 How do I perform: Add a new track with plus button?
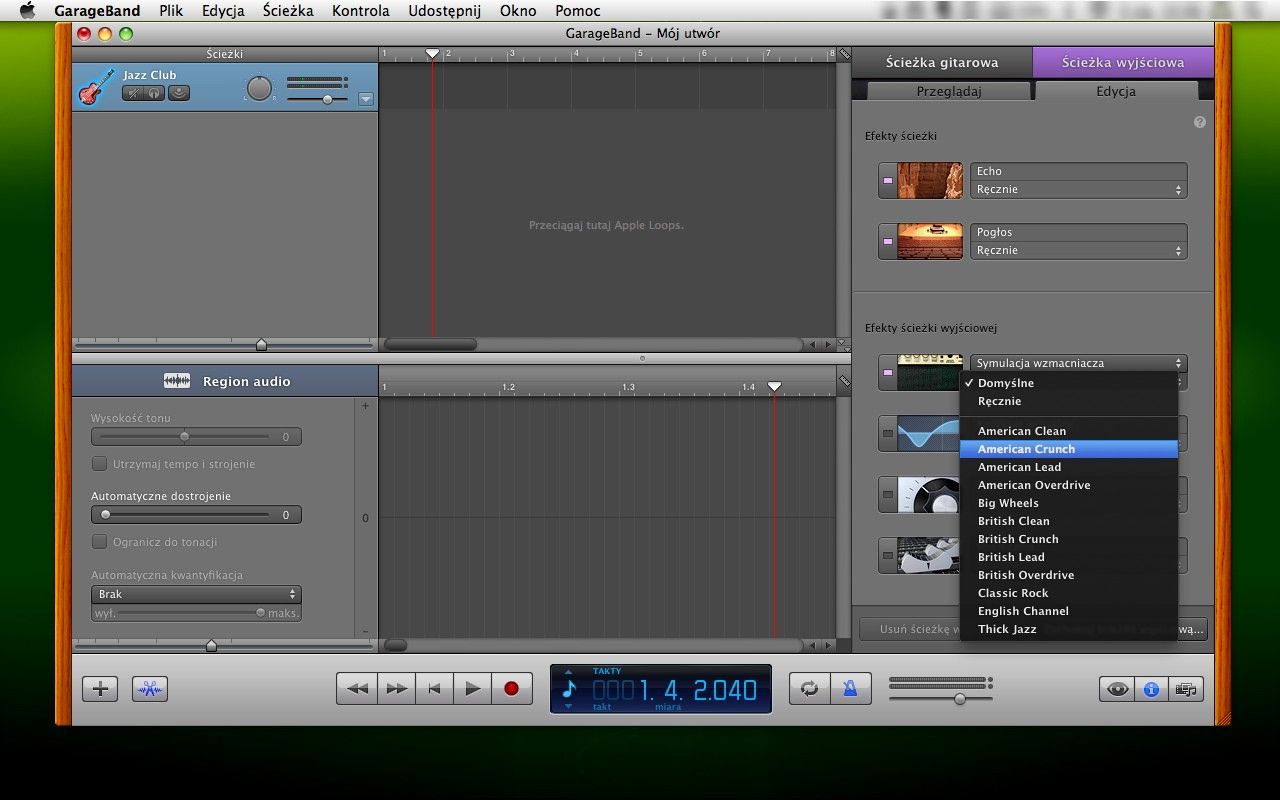(100, 688)
